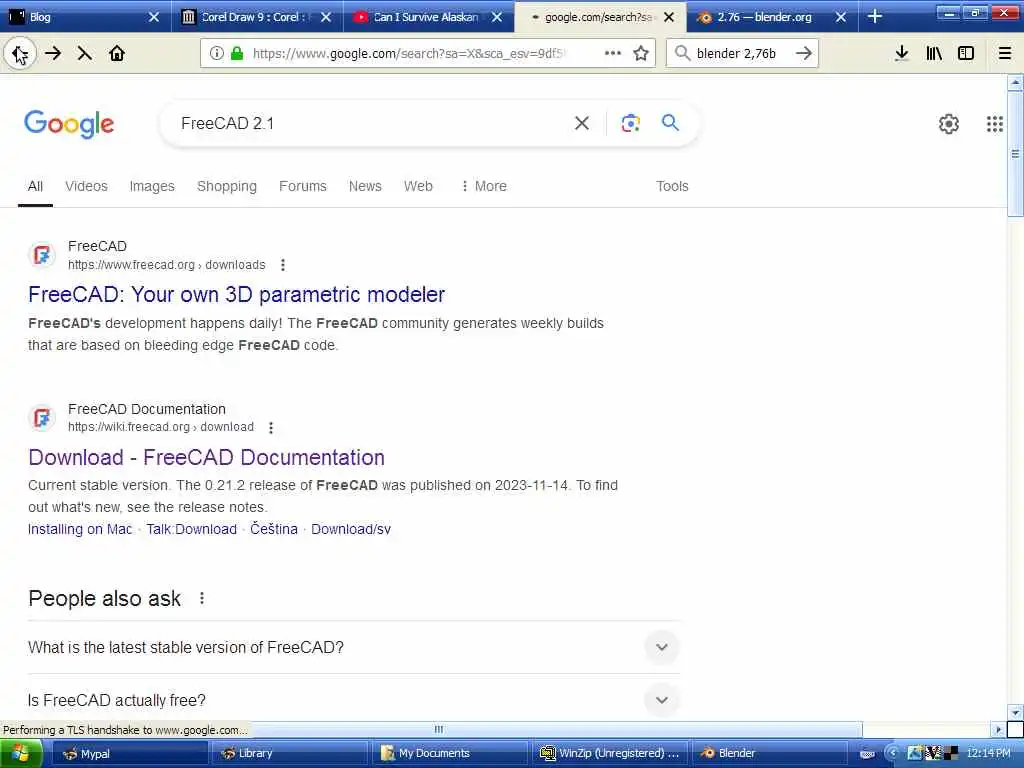Switch to Mypal in the taskbar
This screenshot has width=1024, height=768.
click(130, 753)
